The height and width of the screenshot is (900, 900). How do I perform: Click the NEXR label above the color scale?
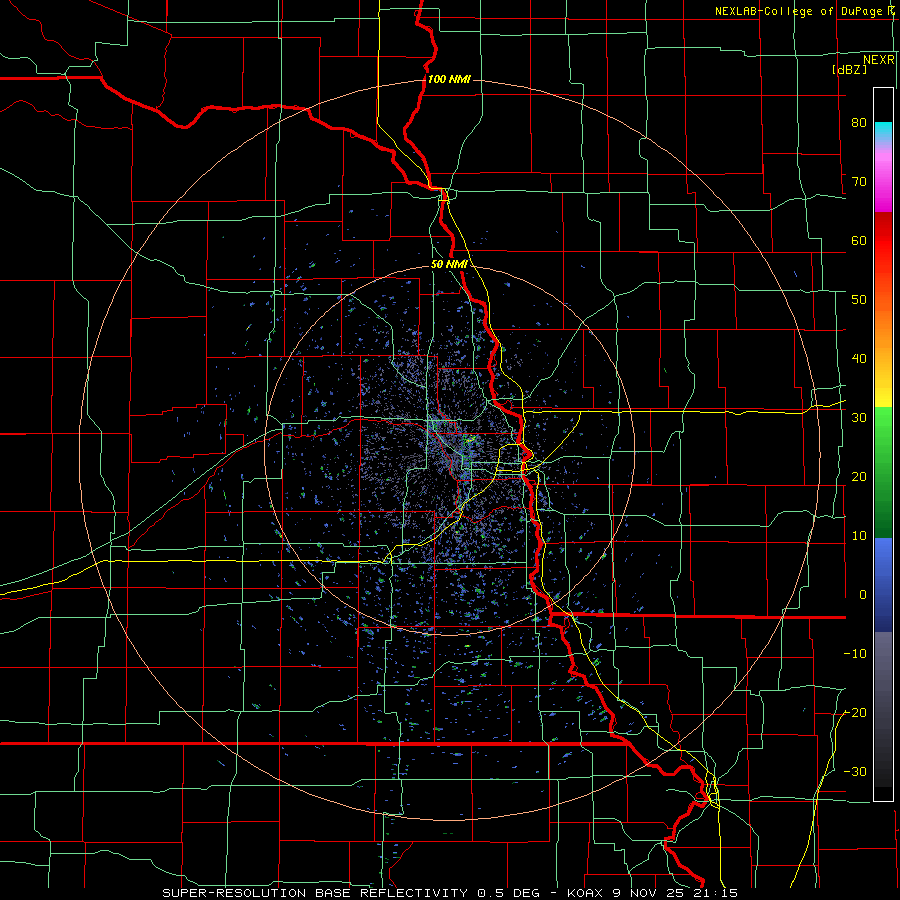pyautogui.click(x=878, y=60)
